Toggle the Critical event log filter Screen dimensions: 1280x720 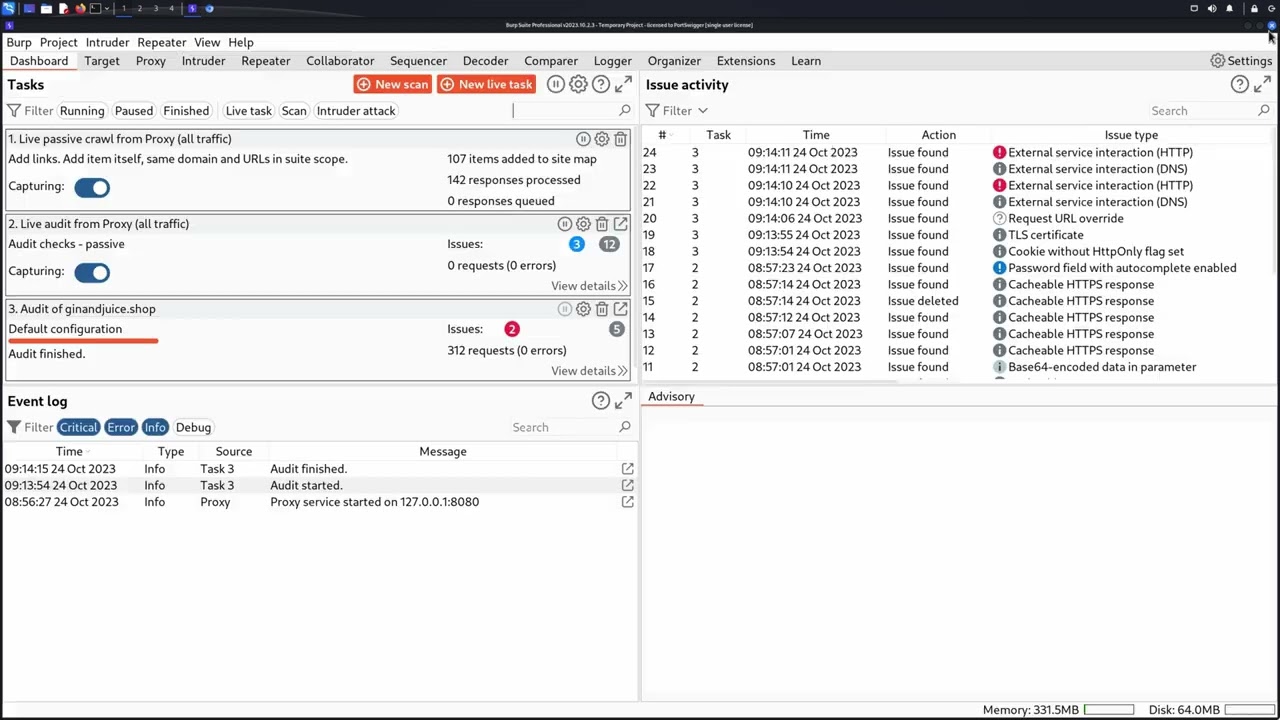point(78,427)
